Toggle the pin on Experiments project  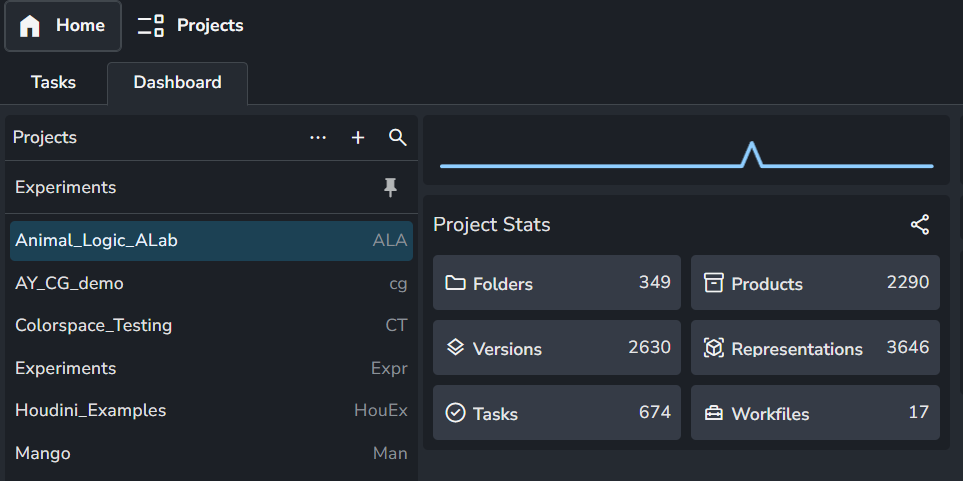click(x=390, y=188)
